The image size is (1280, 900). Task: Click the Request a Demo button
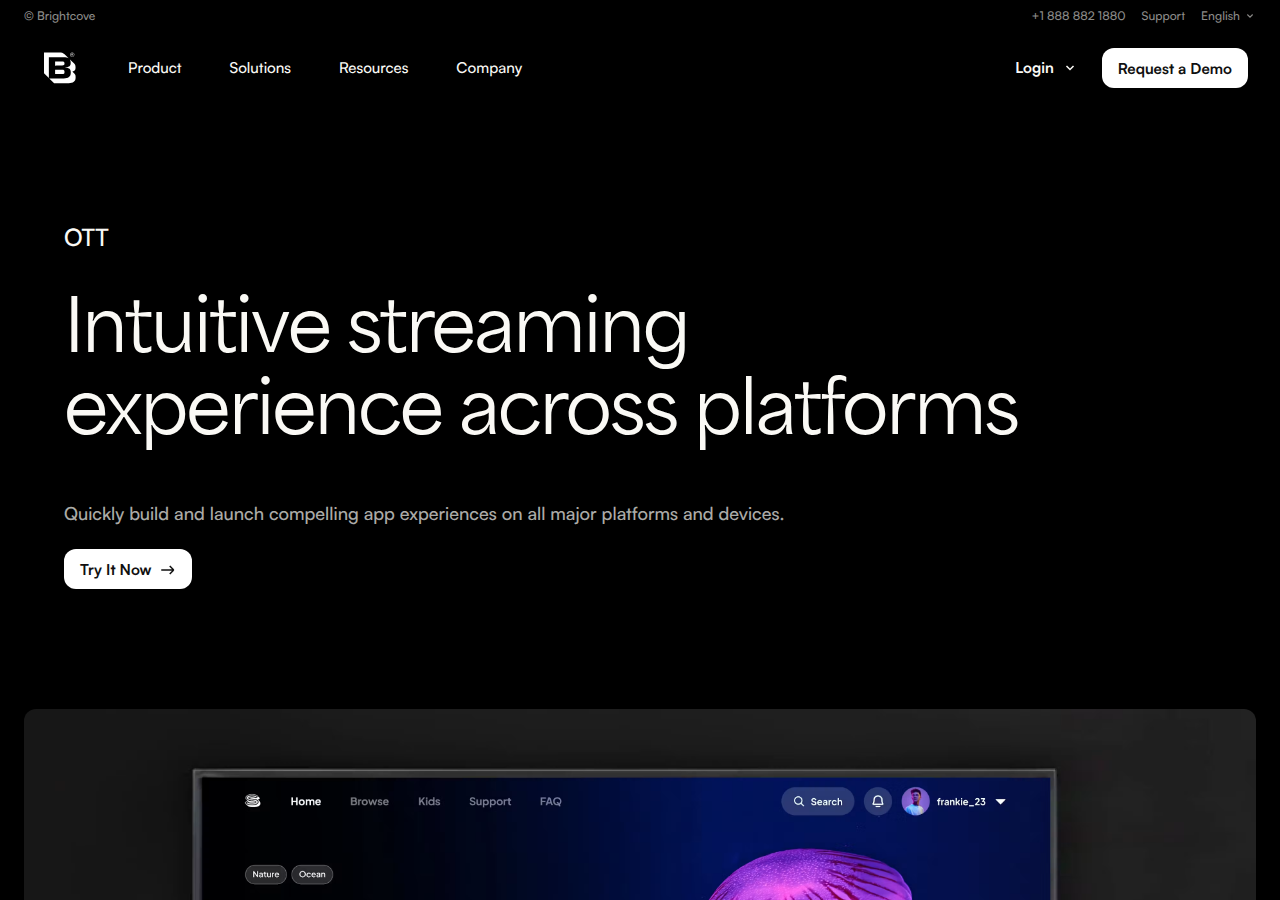1175,68
